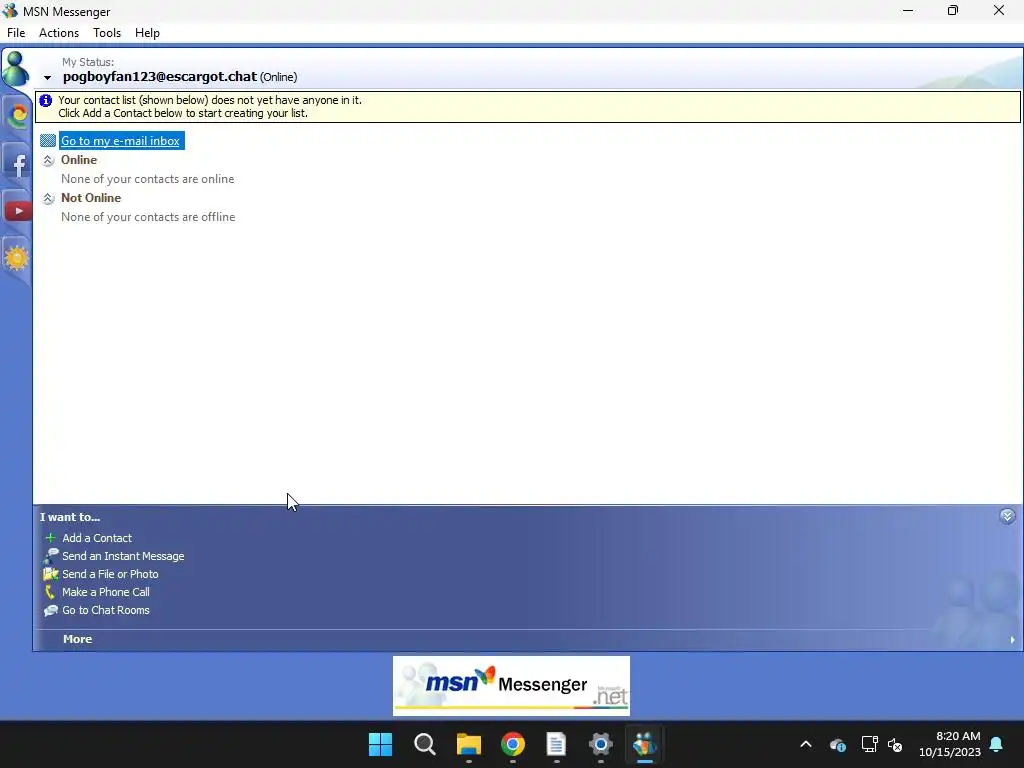Viewport: 1024px width, 768px height.
Task: Open taskbar Search
Action: [x=424, y=744]
